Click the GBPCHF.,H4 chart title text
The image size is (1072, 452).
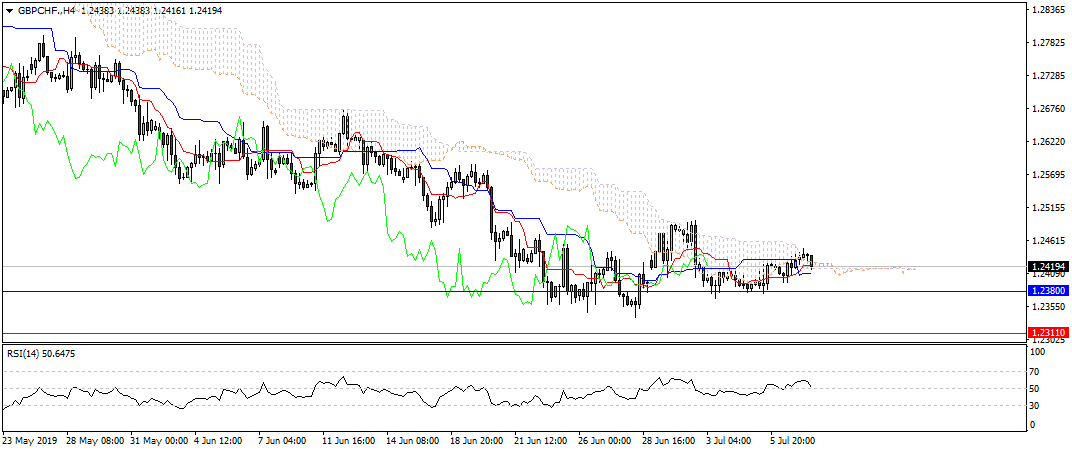point(47,8)
